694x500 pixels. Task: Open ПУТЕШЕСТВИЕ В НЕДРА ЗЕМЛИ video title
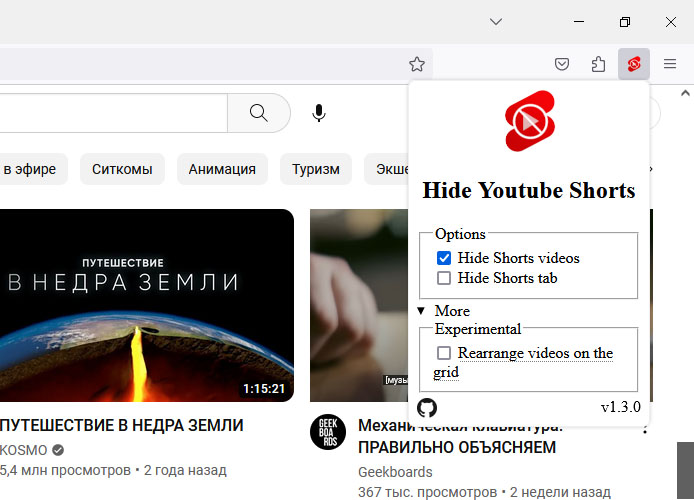[x=122, y=425]
